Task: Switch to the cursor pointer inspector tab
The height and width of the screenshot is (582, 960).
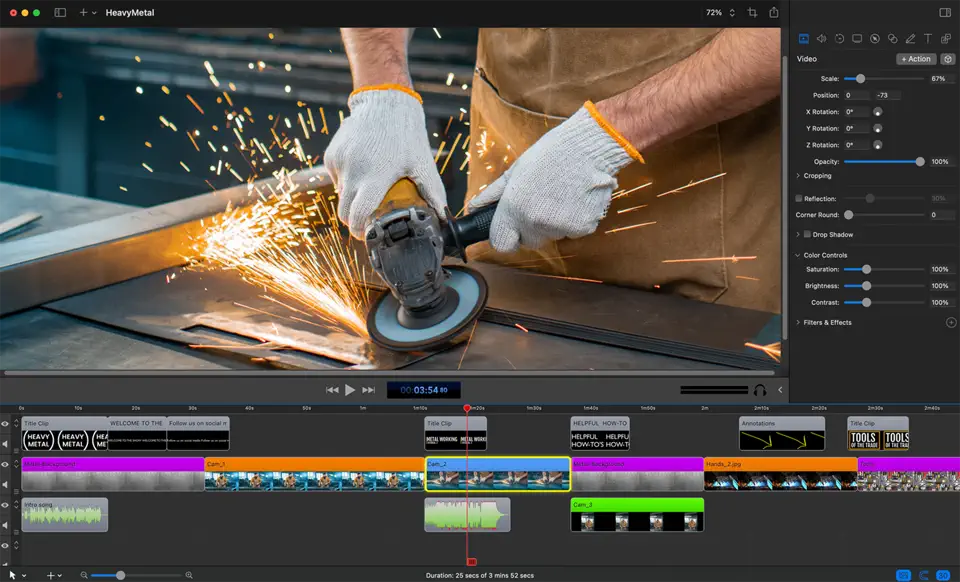Action: [x=875, y=39]
